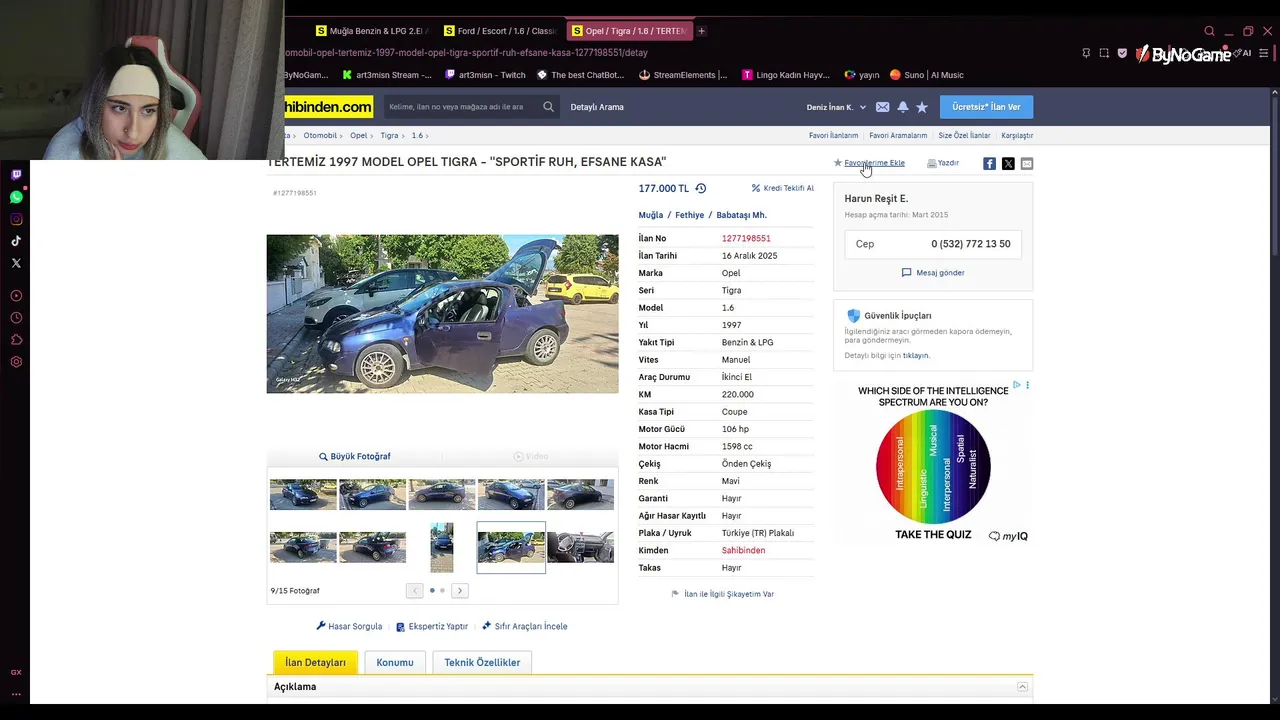Report listing via İlan ile İlgili Şikayetim Var
This screenshot has width=1280, height=720.
coord(723,594)
